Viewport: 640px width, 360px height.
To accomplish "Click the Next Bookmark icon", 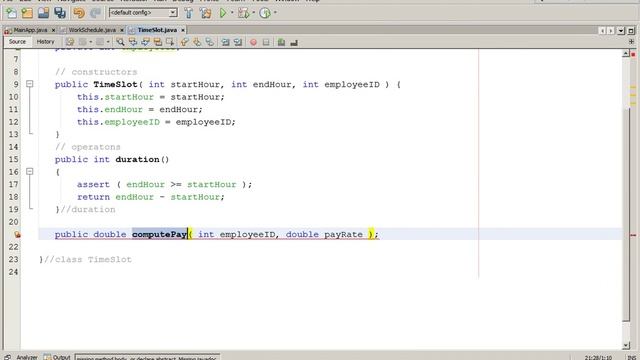I will pyautogui.click(x=197, y=42).
